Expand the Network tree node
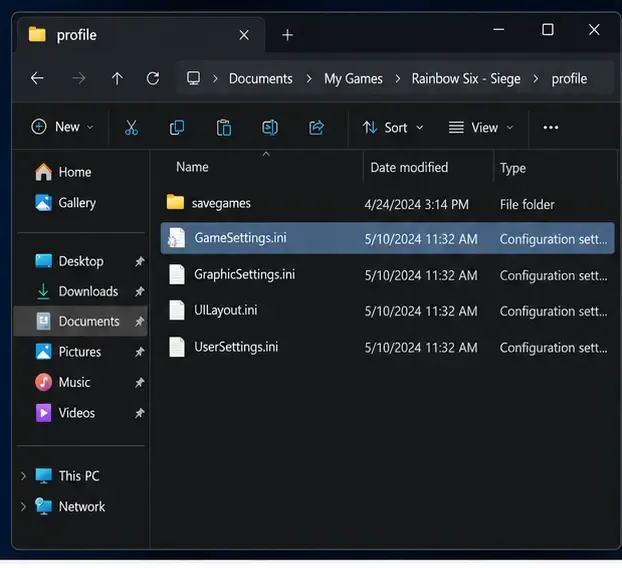Viewport: 622px width, 568px height. point(23,507)
